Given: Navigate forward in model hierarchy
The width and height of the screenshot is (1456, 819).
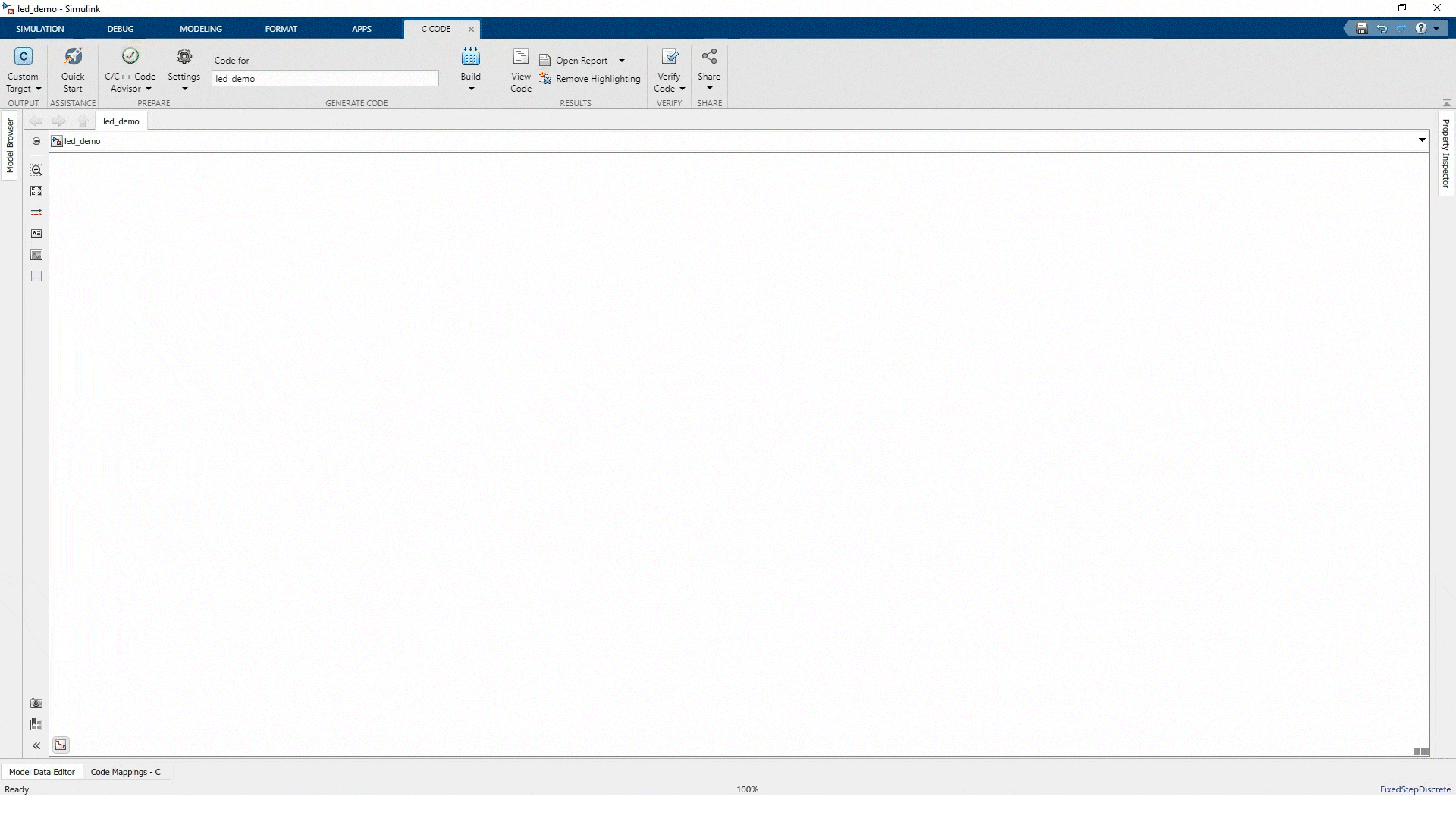Looking at the screenshot, I should point(58,121).
